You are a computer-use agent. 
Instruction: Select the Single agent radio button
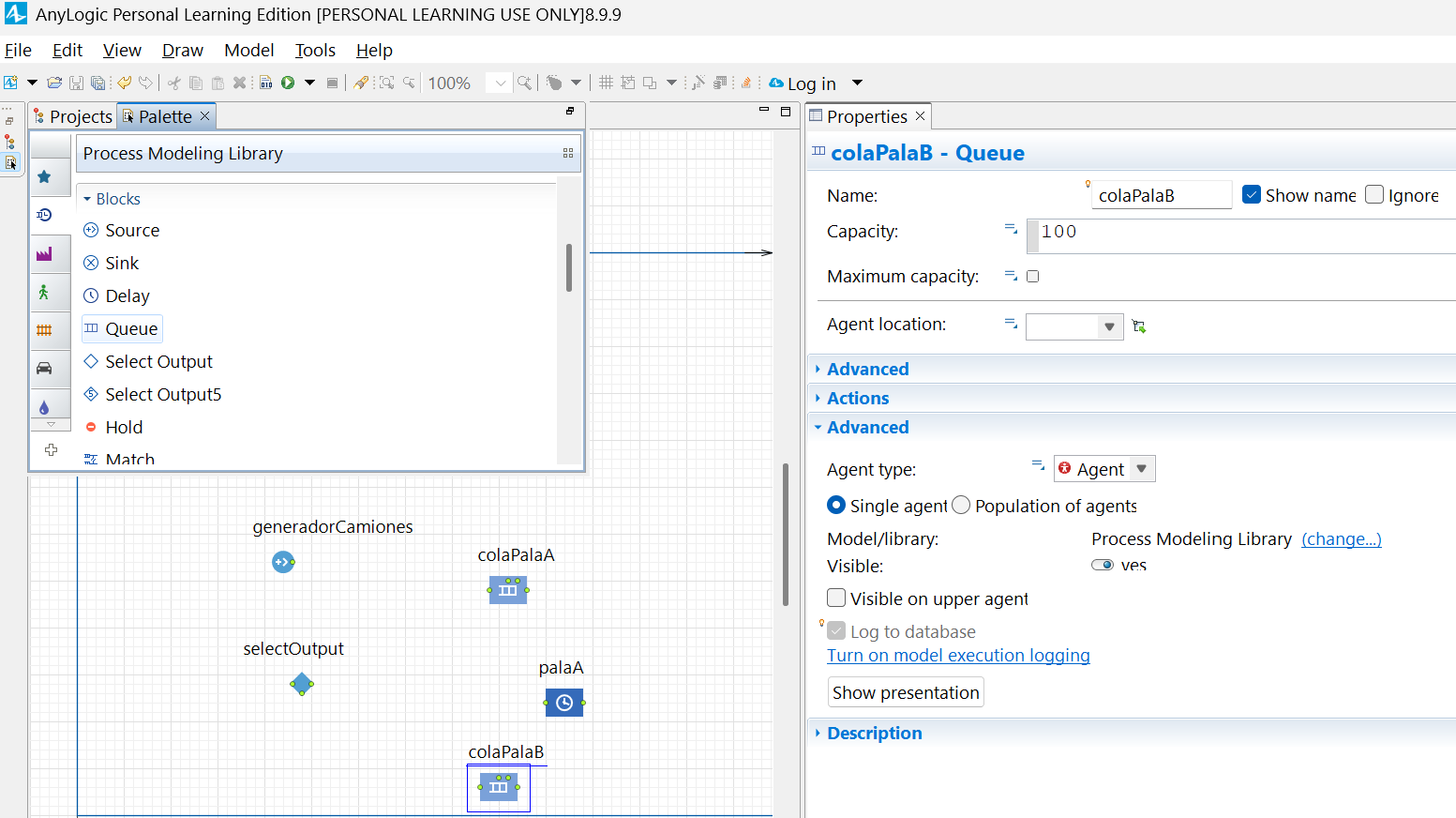click(836, 506)
